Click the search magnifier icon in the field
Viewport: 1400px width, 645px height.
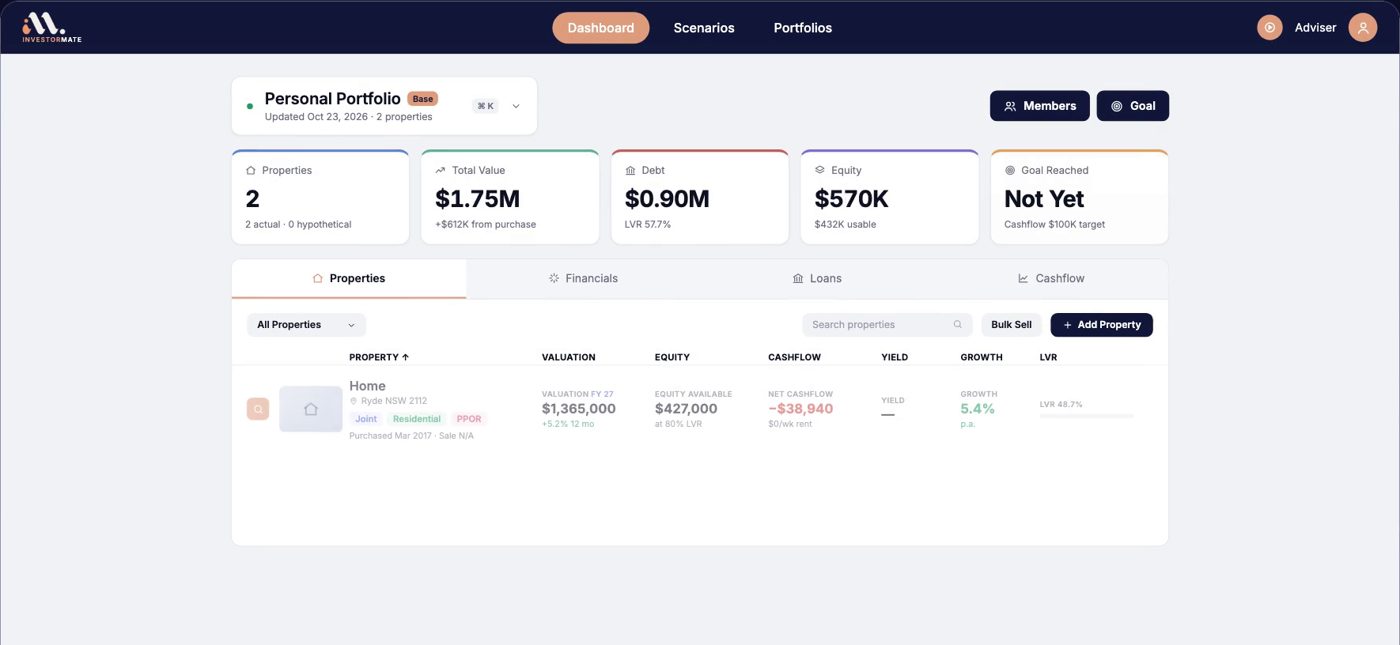[x=957, y=325]
